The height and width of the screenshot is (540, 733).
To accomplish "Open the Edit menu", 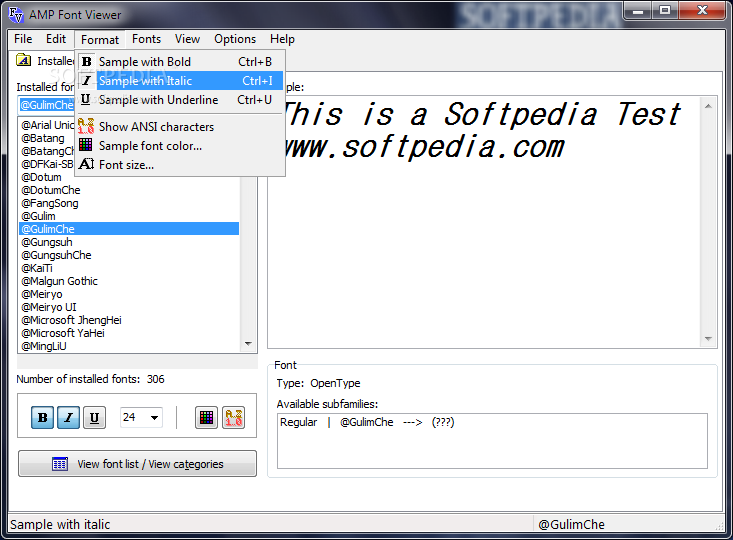I will point(56,39).
